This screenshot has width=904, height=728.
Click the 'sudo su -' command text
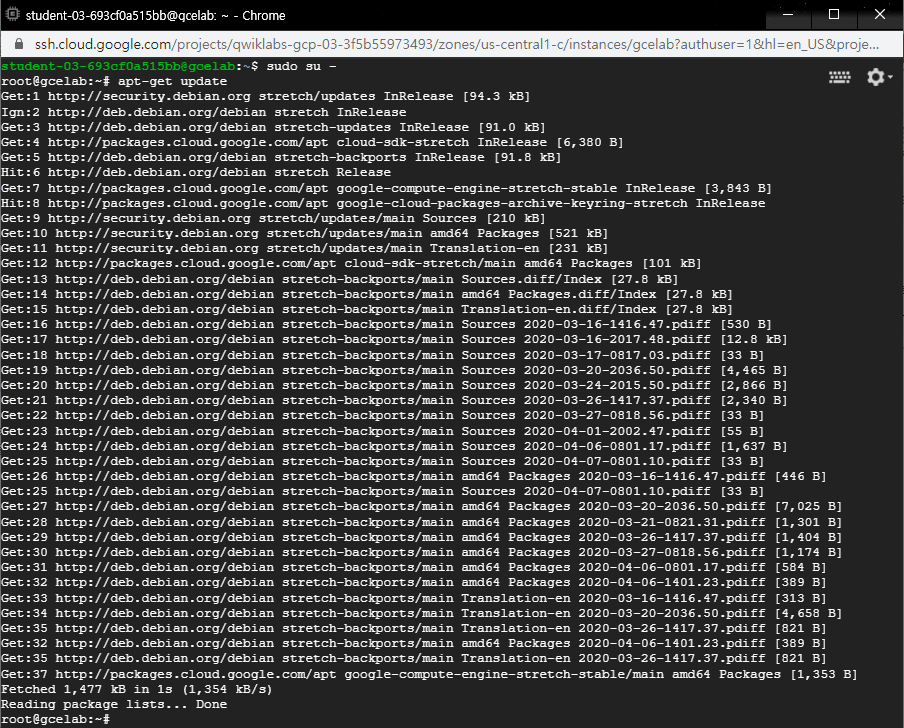[x=301, y=66]
